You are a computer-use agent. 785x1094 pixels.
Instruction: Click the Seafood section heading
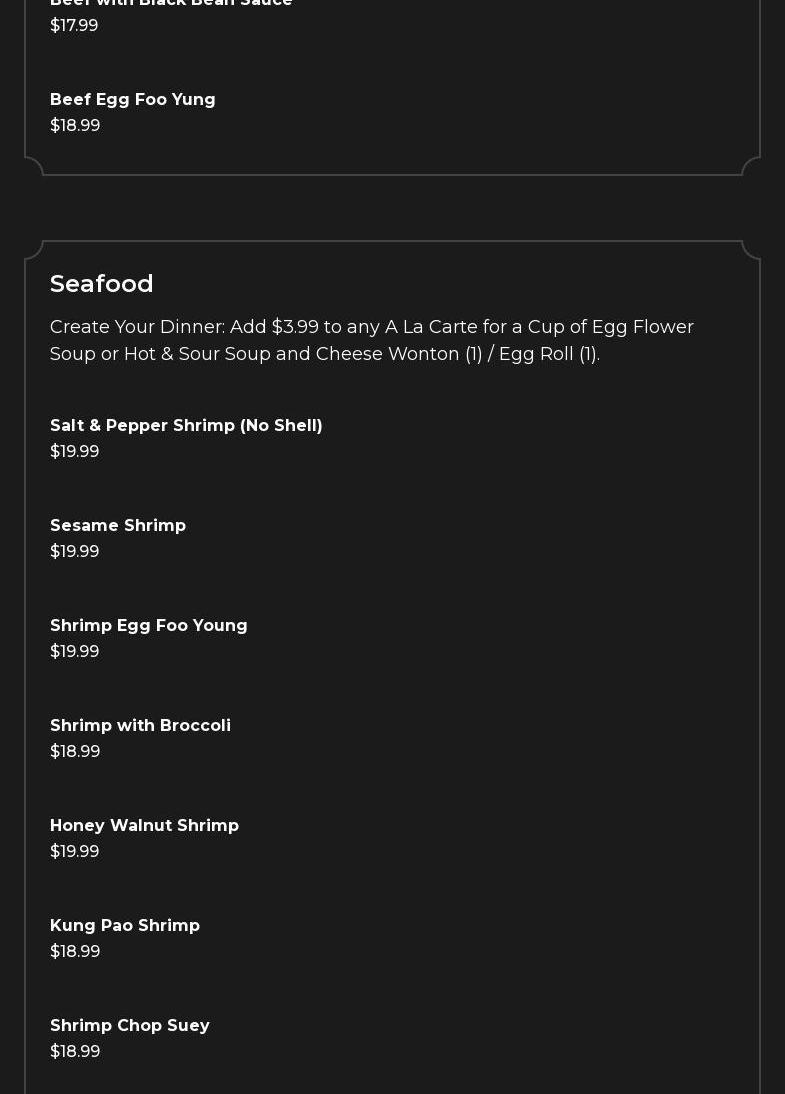tap(102, 283)
